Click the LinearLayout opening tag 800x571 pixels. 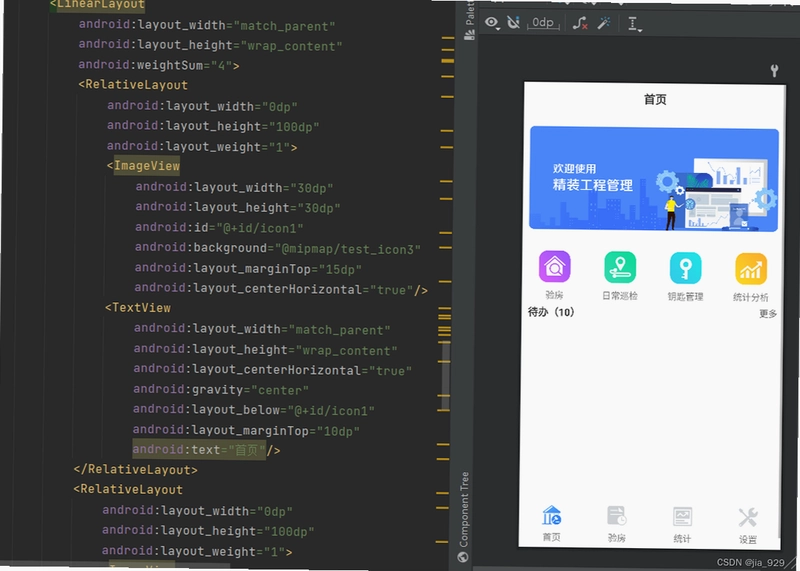coord(97,5)
